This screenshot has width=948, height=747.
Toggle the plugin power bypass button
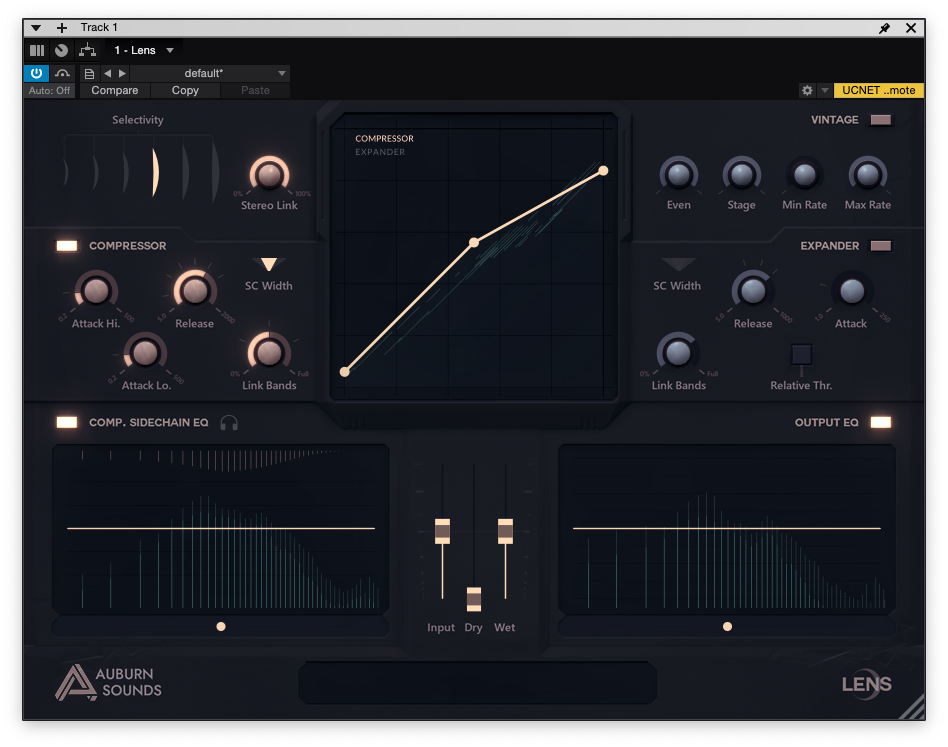[36, 73]
